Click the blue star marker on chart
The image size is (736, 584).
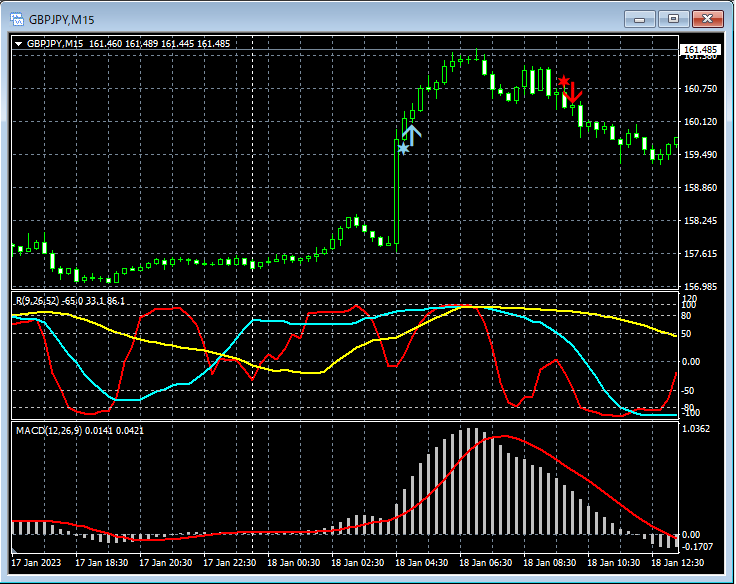pos(403,149)
